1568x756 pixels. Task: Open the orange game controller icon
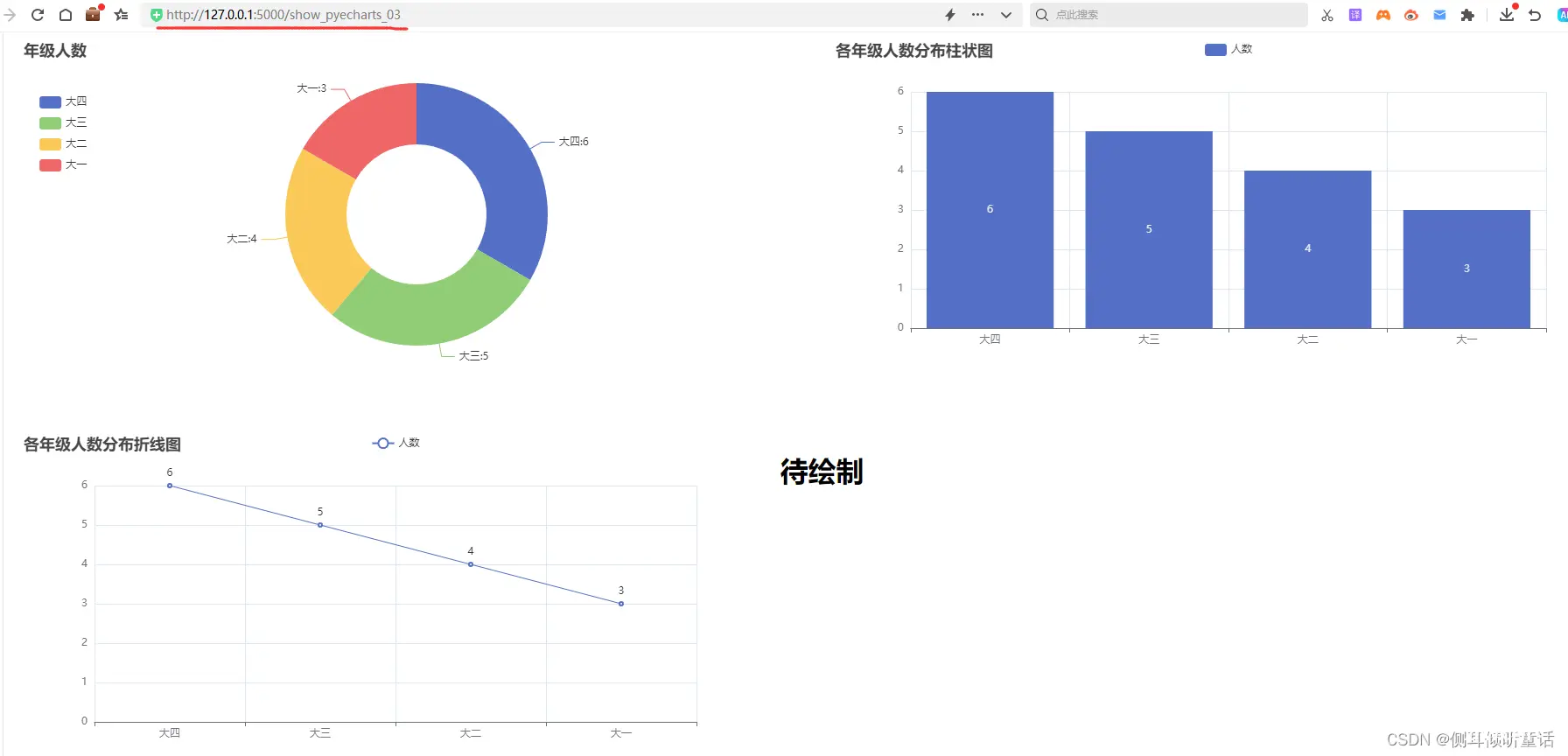1383,15
